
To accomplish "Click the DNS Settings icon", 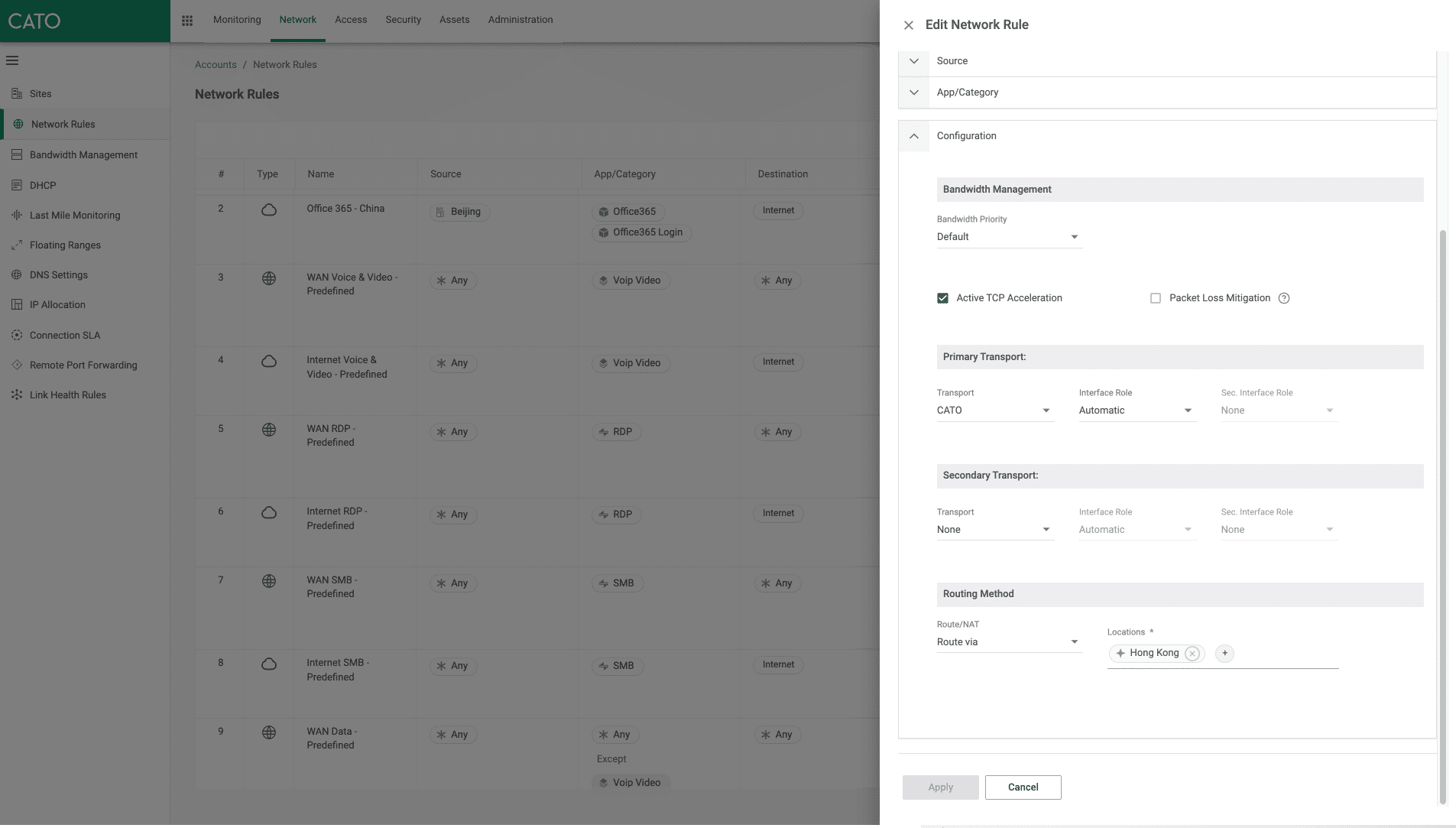I will pos(17,274).
